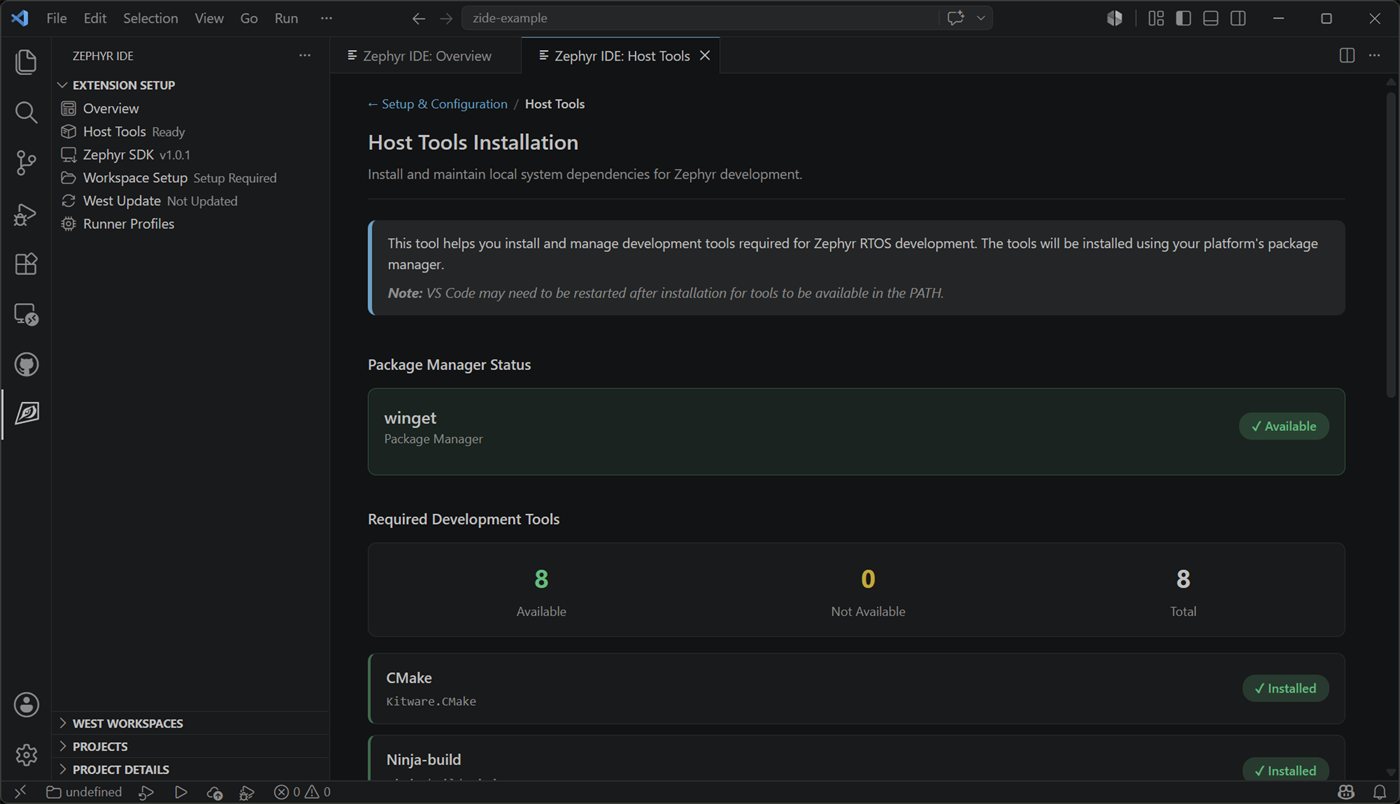Open the overflow menu after Run

click(x=326, y=18)
